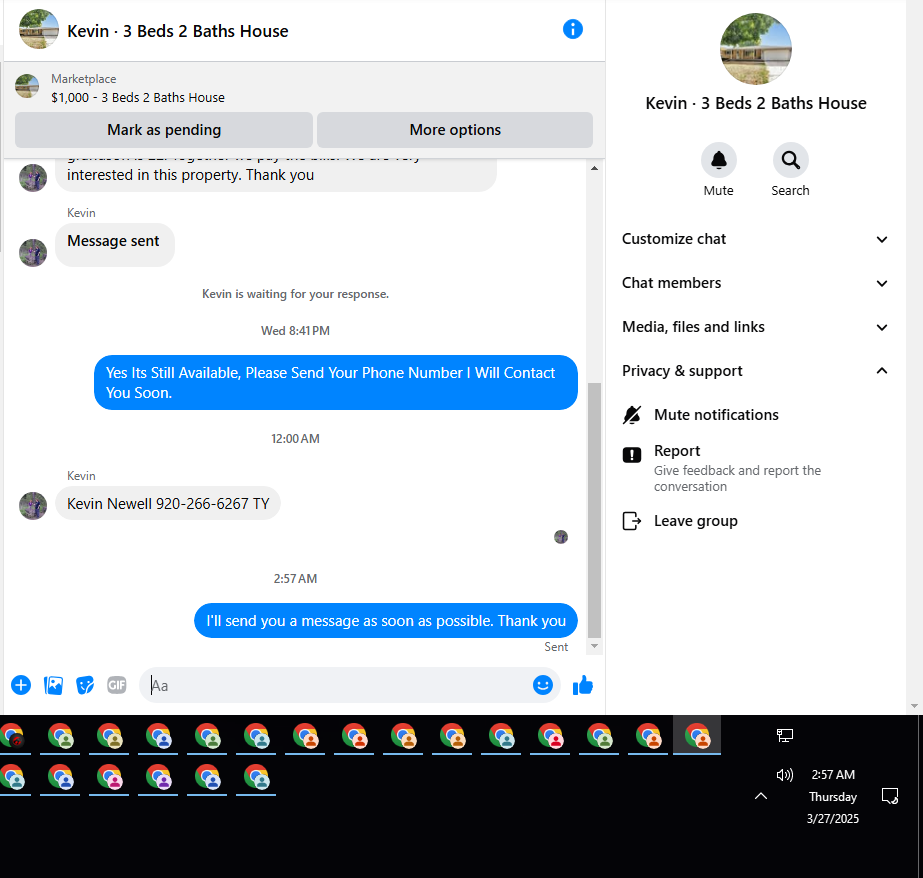Show hidden system tray icons
This screenshot has height=878, width=923.
pos(761,796)
